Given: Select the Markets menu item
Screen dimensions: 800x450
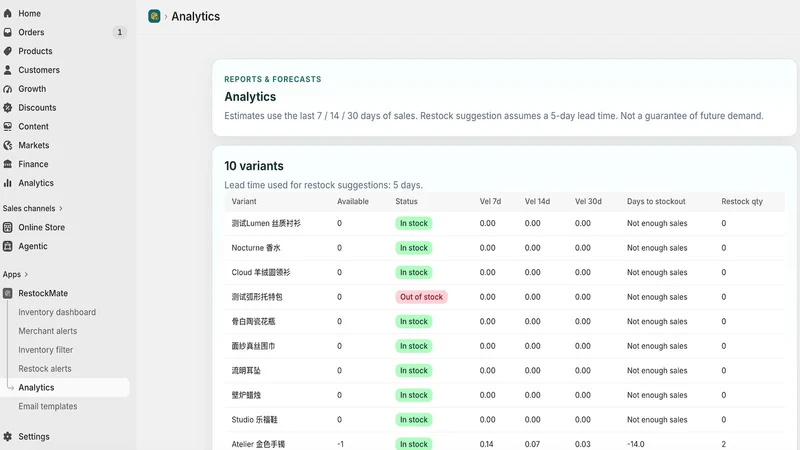Looking at the screenshot, I should pyautogui.click(x=34, y=145).
